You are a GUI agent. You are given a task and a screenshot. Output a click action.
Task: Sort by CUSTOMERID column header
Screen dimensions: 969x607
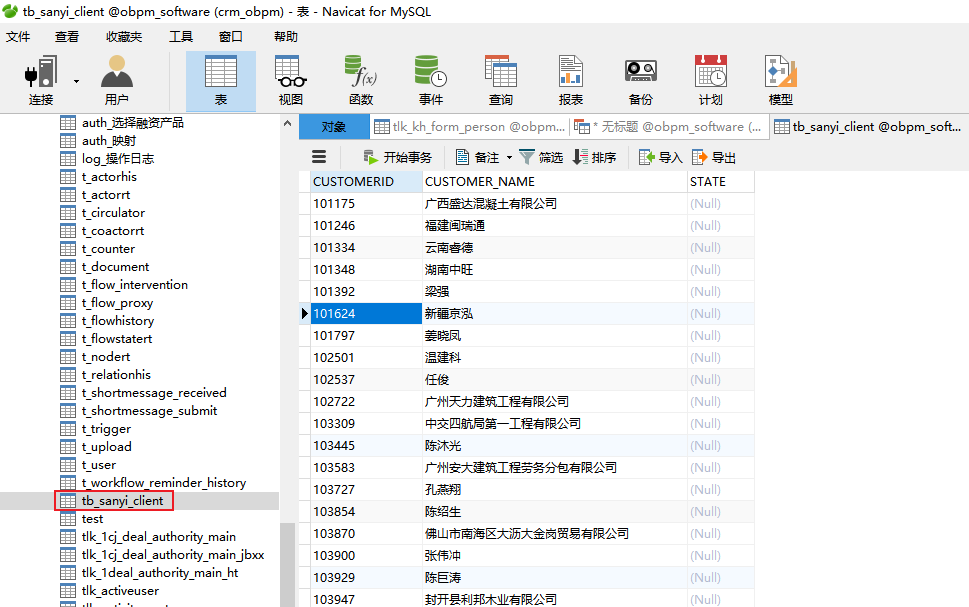pyautogui.click(x=366, y=182)
